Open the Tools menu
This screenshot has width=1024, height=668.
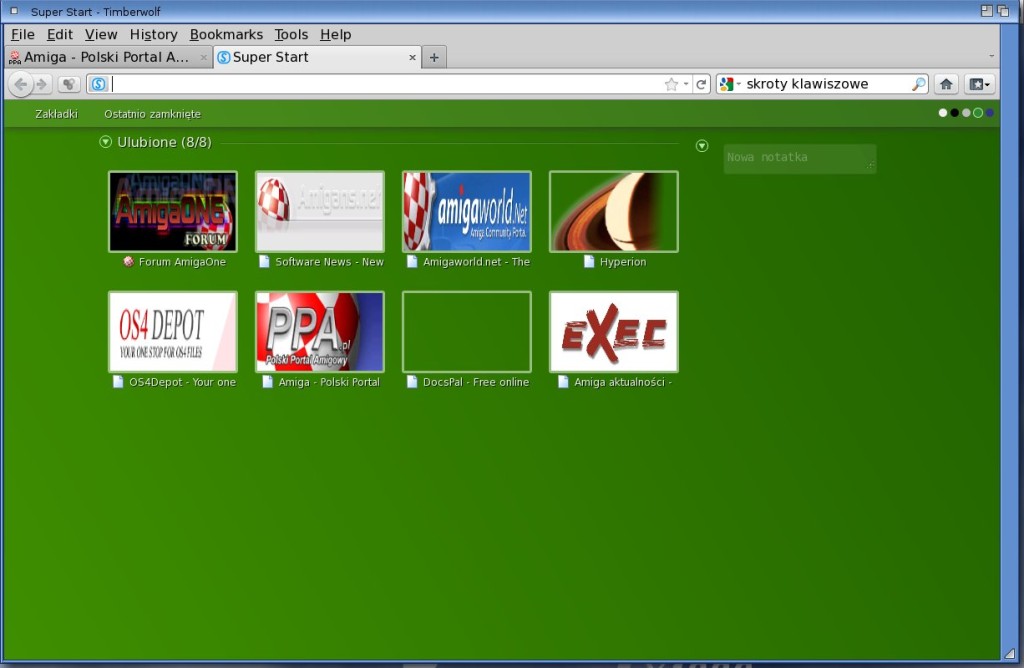[291, 35]
